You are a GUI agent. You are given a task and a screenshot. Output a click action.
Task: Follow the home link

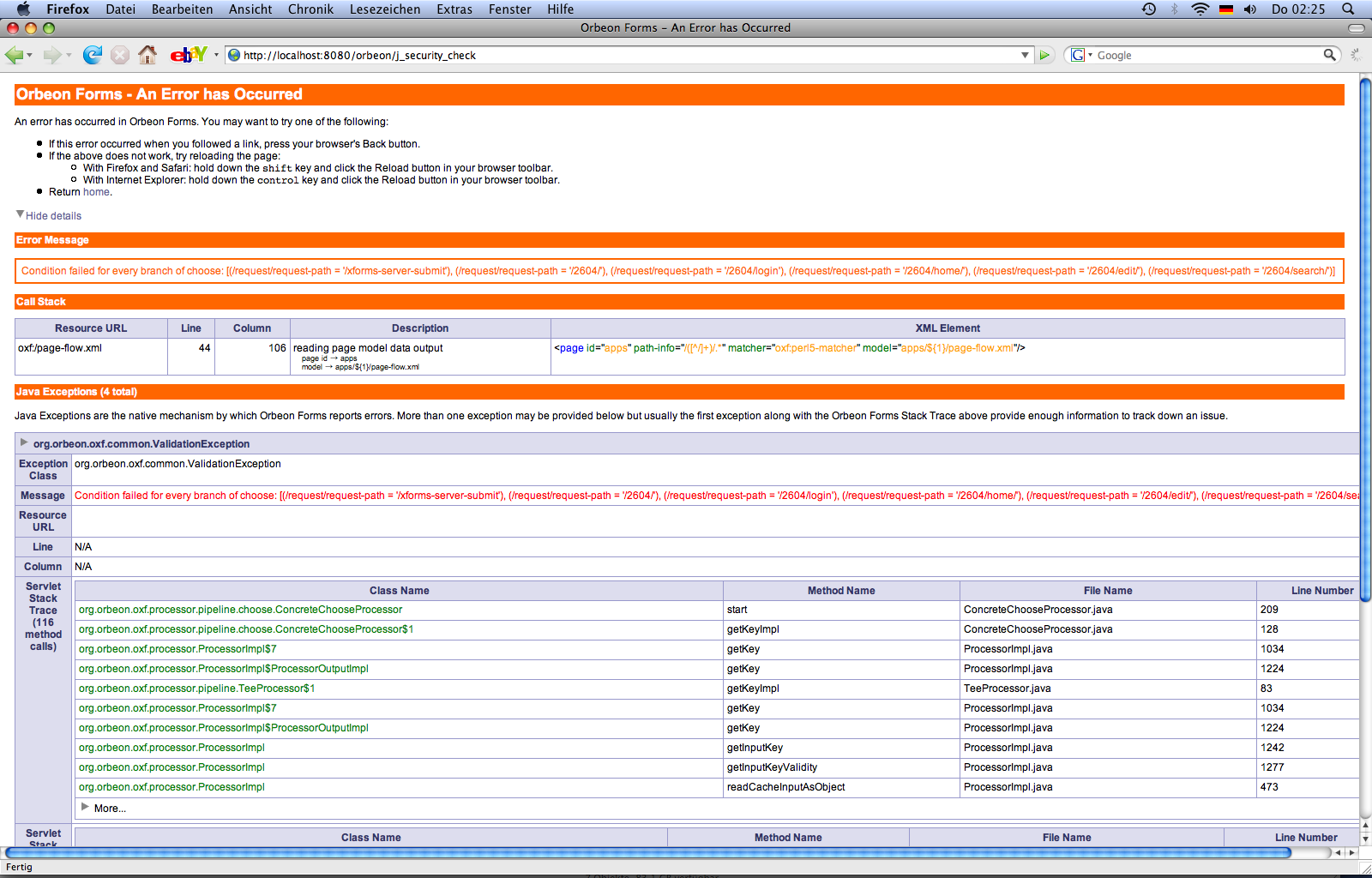click(96, 192)
